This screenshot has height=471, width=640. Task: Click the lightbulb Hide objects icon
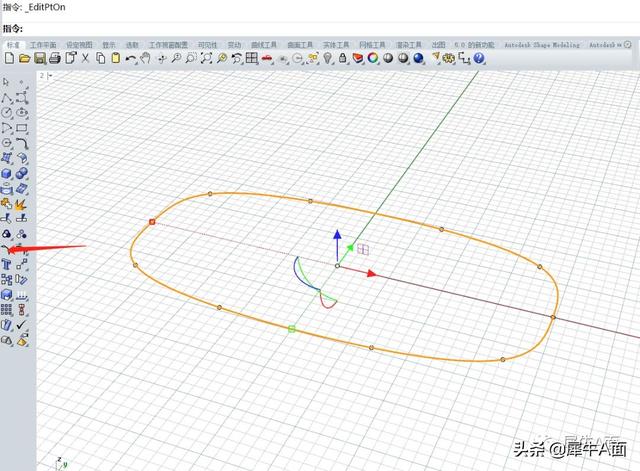327,58
